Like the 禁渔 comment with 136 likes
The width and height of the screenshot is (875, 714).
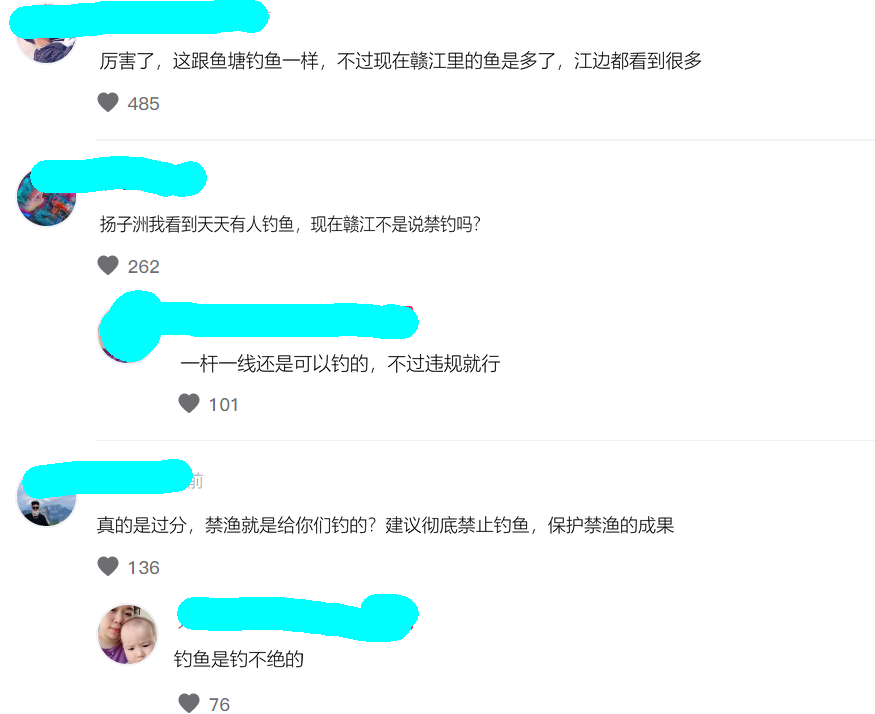point(108,566)
